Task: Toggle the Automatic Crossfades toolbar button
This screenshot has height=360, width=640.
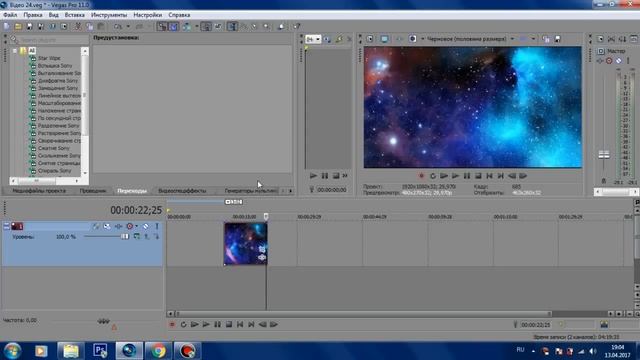Action: pos(173,27)
